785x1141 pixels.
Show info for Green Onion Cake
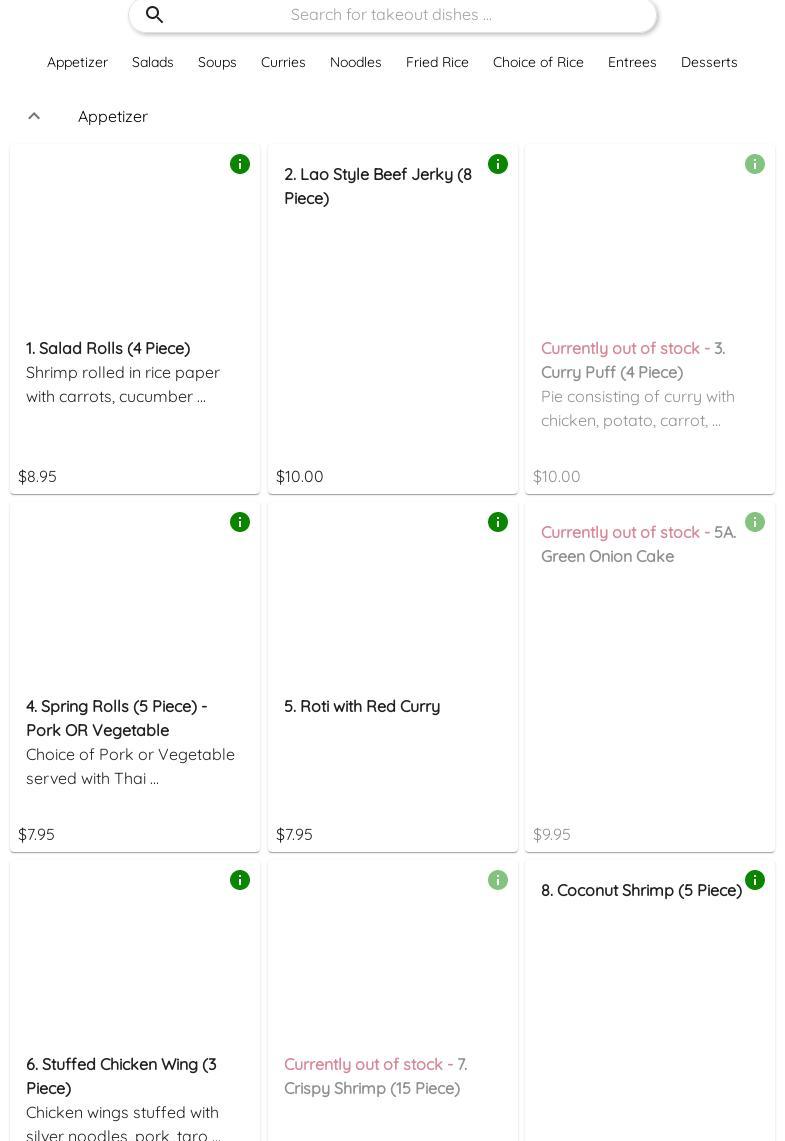755,522
